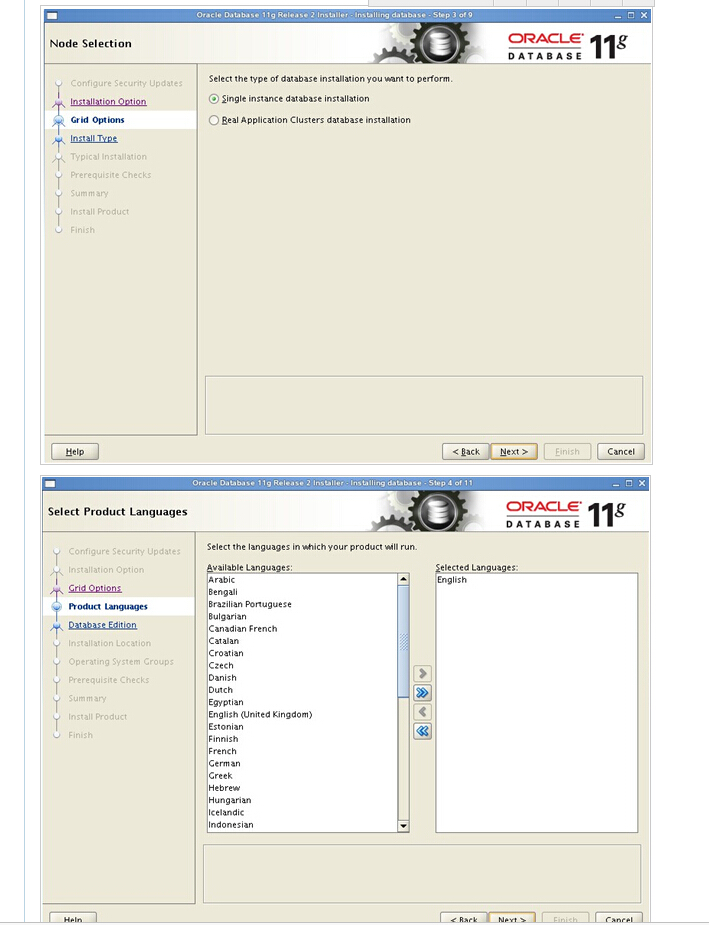The image size is (709, 925).
Task: Select Bulgarian in Available Languages
Action: pos(303,616)
